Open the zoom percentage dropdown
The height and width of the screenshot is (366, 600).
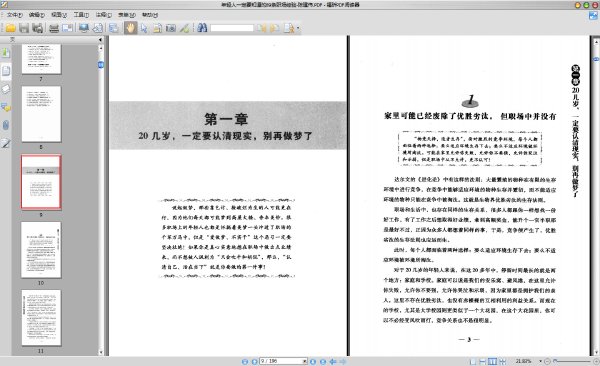[540, 361]
